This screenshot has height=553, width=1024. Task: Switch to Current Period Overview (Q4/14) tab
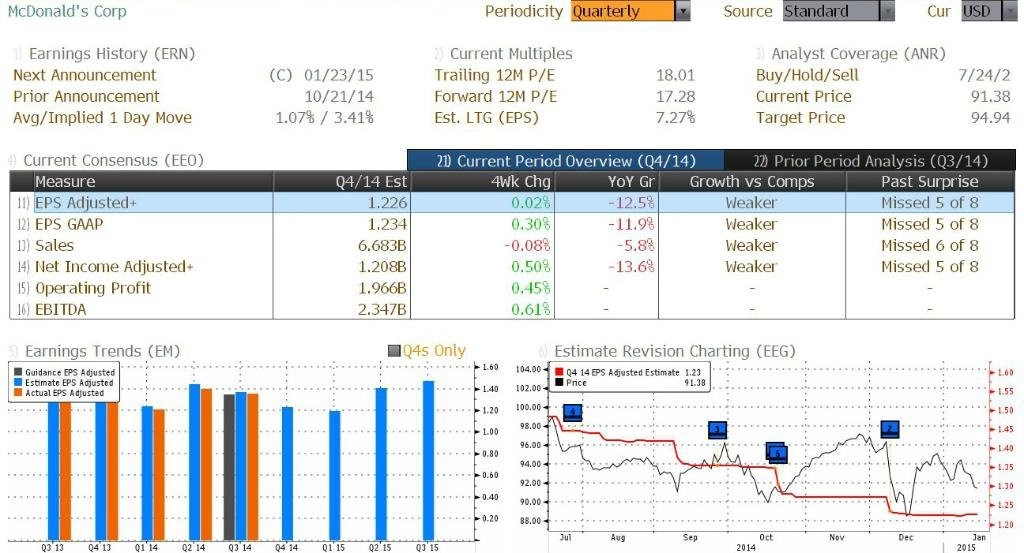(566, 161)
